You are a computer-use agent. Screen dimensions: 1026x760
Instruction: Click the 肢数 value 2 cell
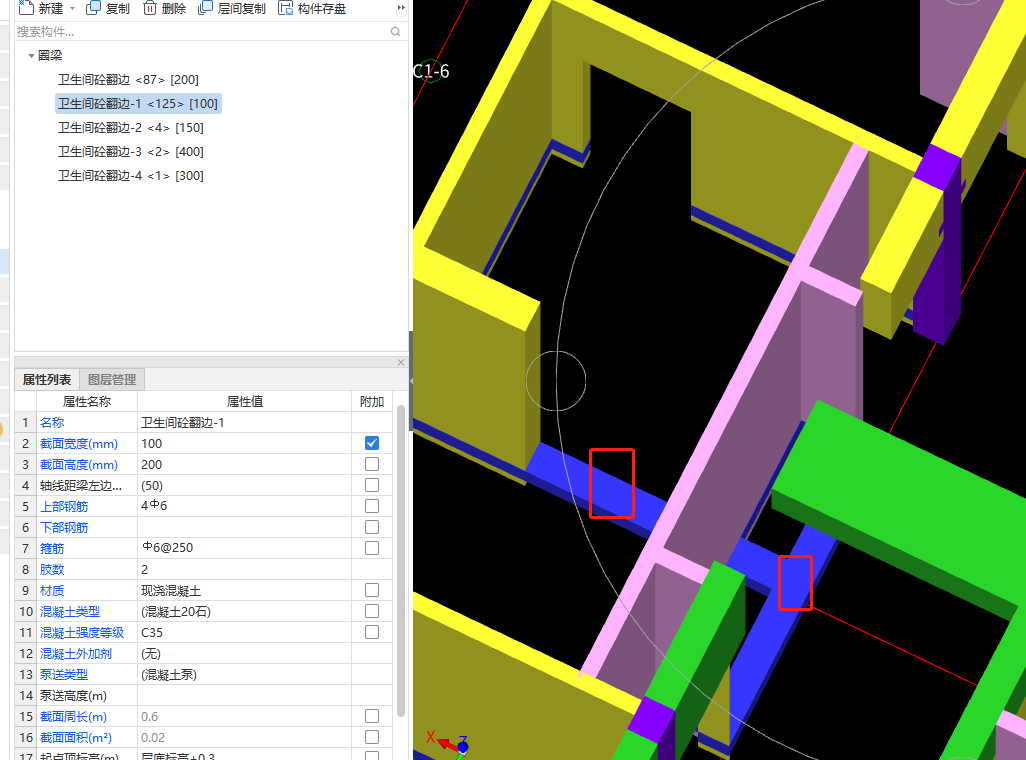[245, 570]
